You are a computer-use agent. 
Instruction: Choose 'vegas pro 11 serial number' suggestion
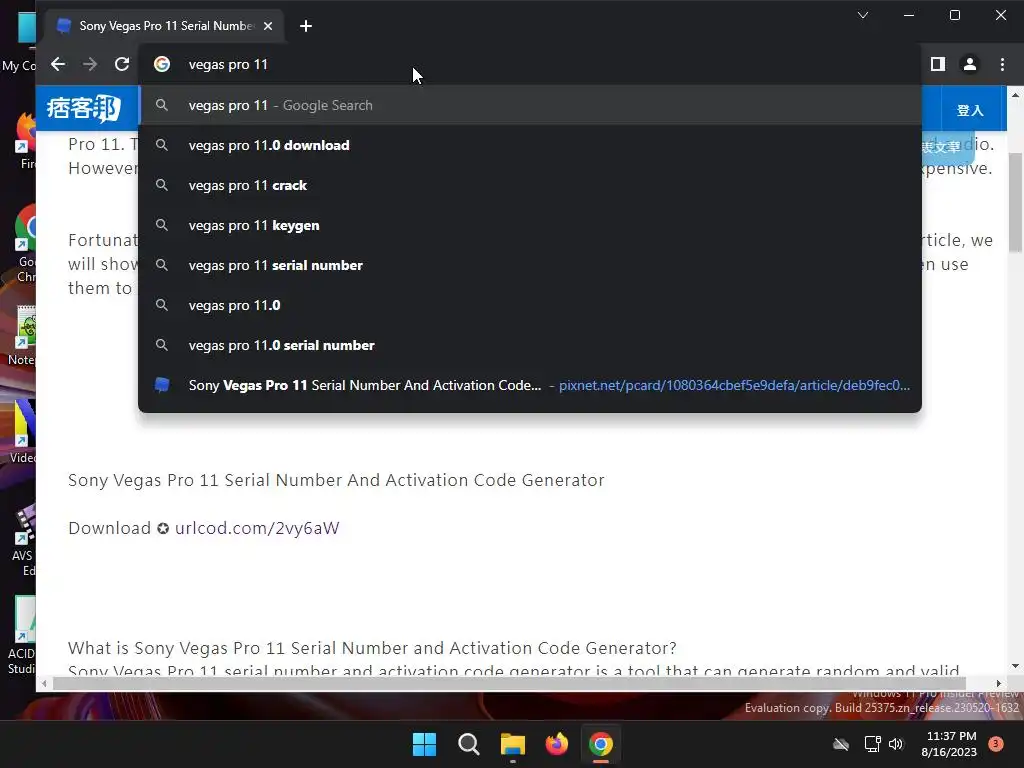pyautogui.click(x=530, y=265)
